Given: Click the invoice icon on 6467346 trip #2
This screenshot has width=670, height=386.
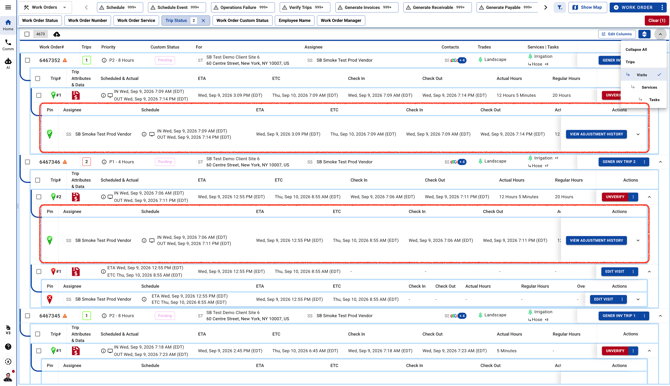Looking at the screenshot, I should coord(76,197).
